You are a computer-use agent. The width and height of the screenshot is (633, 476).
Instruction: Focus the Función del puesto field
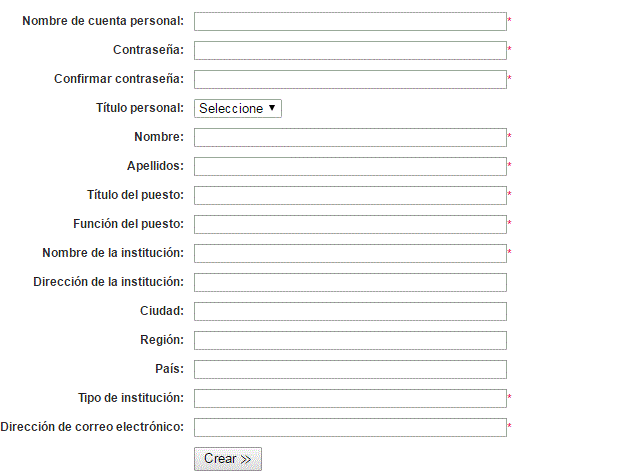(x=350, y=224)
